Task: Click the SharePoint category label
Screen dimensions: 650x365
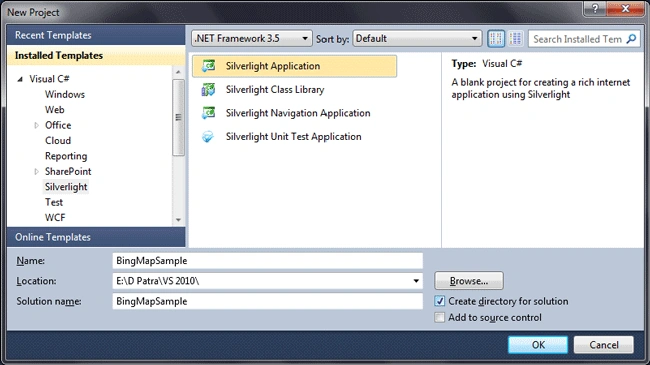Action: pyautogui.click(x=68, y=171)
